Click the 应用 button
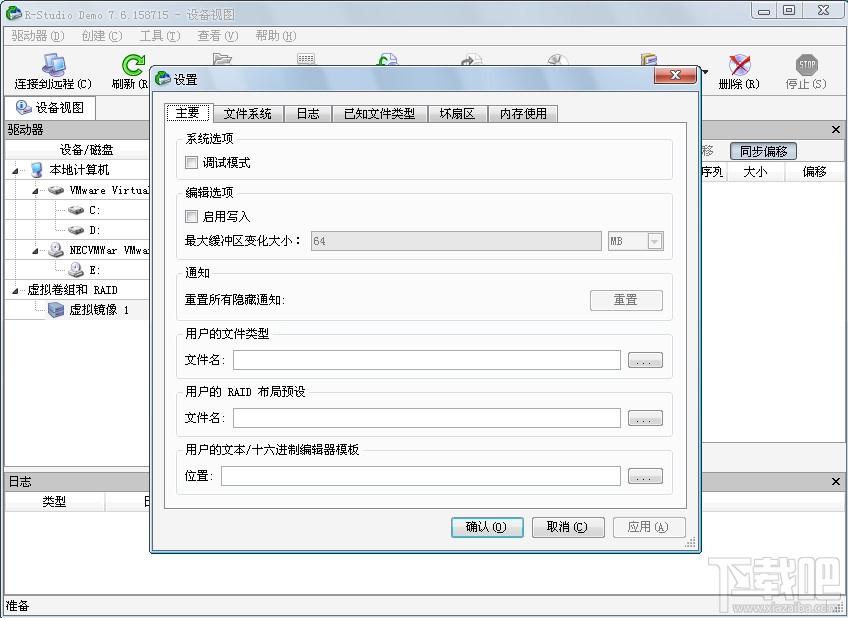Screen dimensions: 848x618 [648, 527]
